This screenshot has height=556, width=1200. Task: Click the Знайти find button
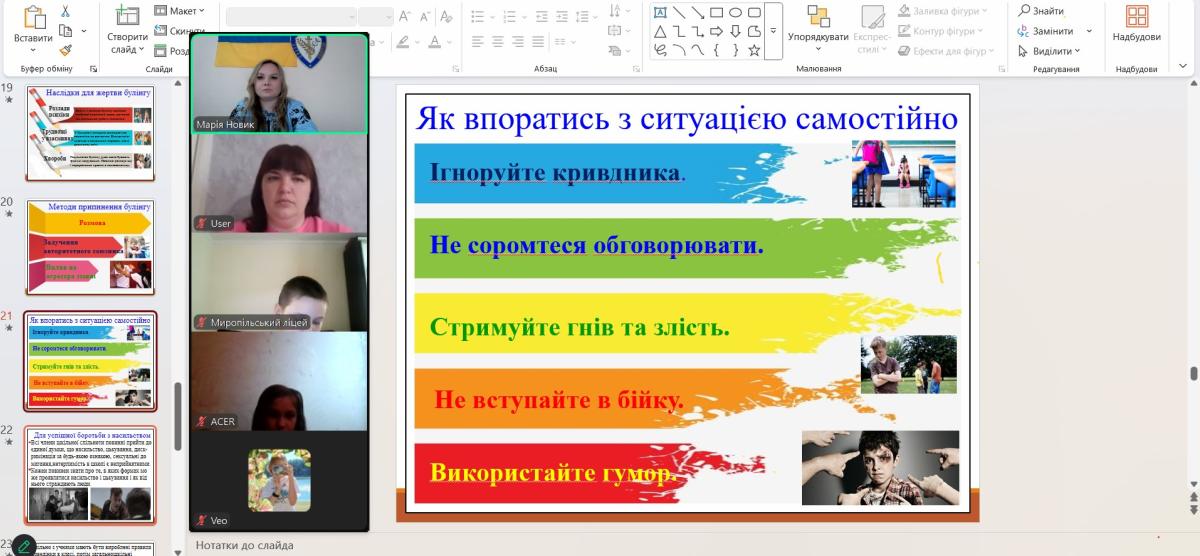[x=1041, y=11]
